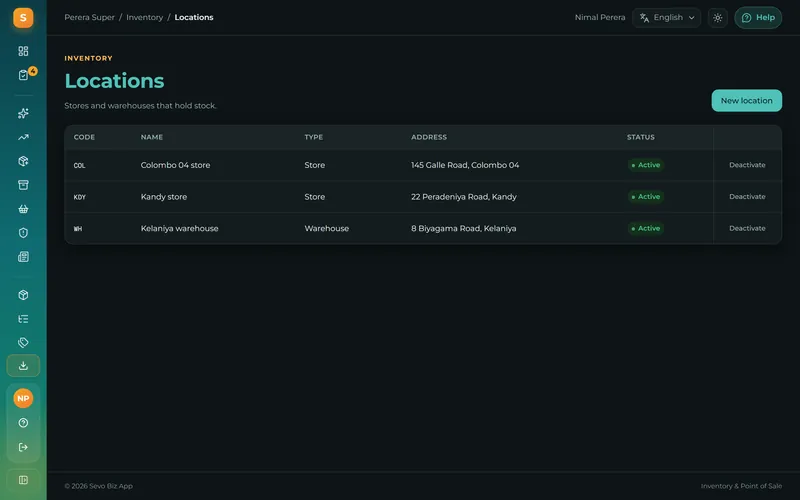The image size is (800, 500).
Task: Open the archive box icon in sidebar
Action: click(x=23, y=185)
